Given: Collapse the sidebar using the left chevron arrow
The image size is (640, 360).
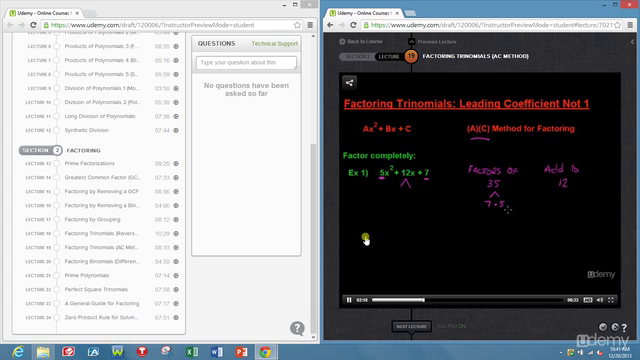Looking at the screenshot, I should (x=632, y=42).
